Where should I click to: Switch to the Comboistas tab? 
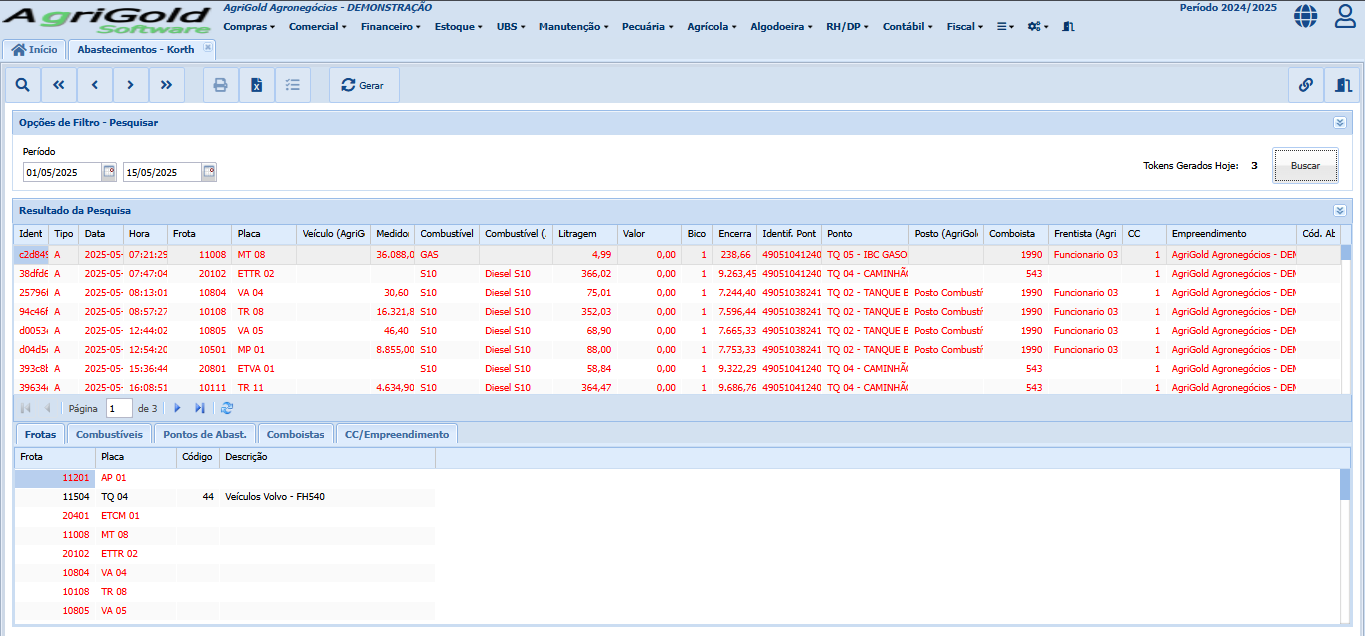(295, 434)
